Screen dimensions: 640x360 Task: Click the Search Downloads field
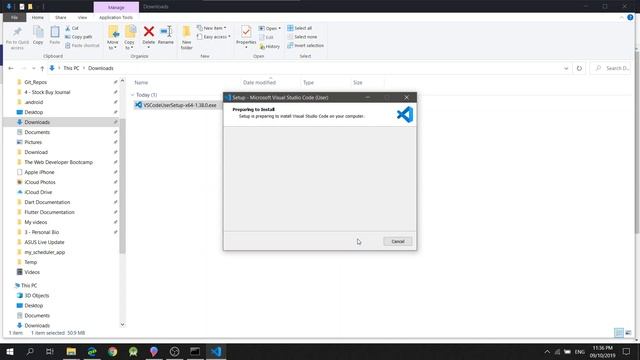[x=611, y=68]
